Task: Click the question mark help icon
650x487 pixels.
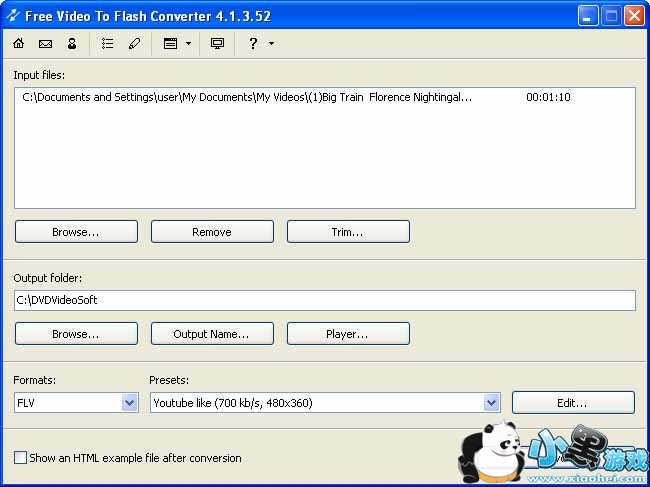Action: coord(253,43)
